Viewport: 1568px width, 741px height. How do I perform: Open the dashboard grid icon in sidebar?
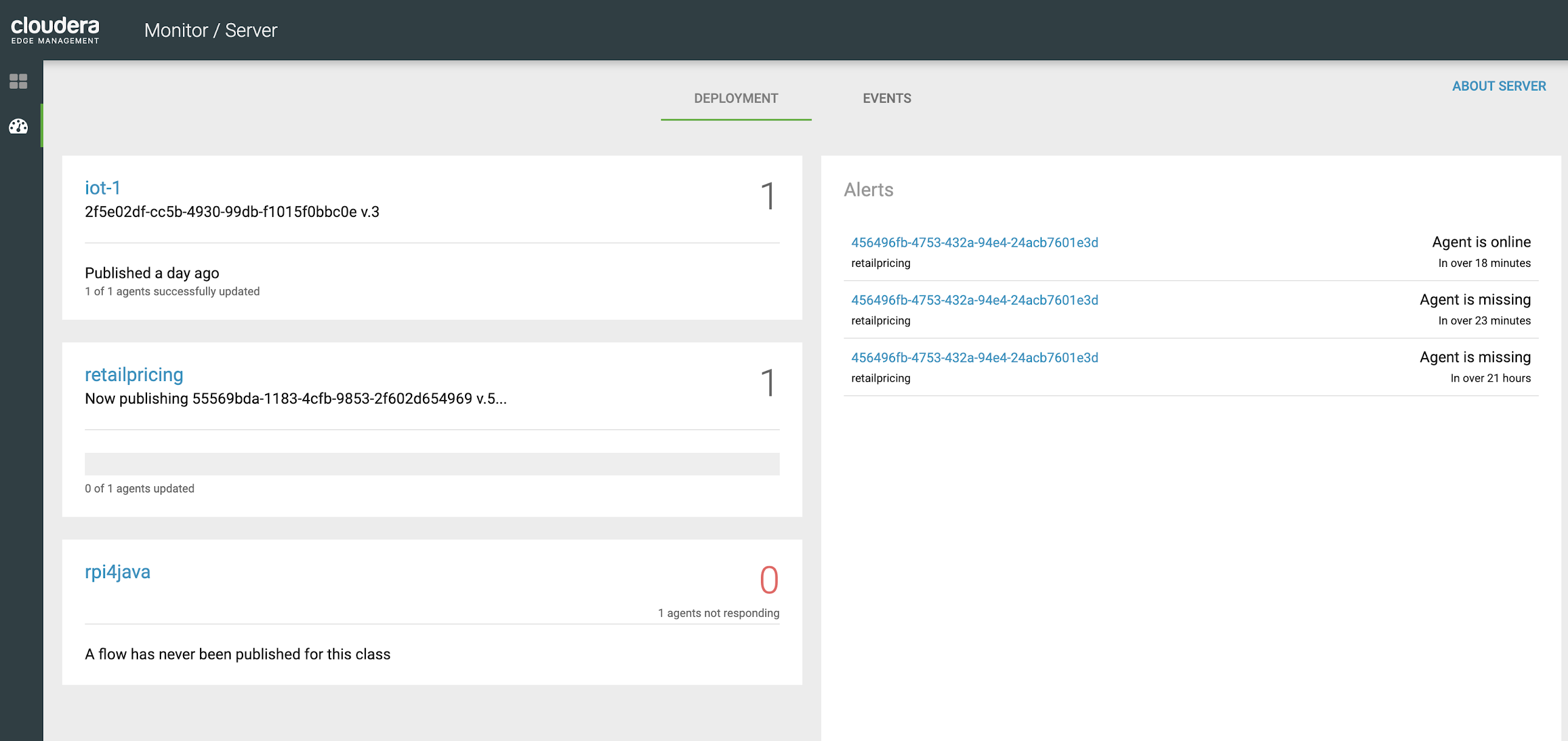(x=18, y=81)
